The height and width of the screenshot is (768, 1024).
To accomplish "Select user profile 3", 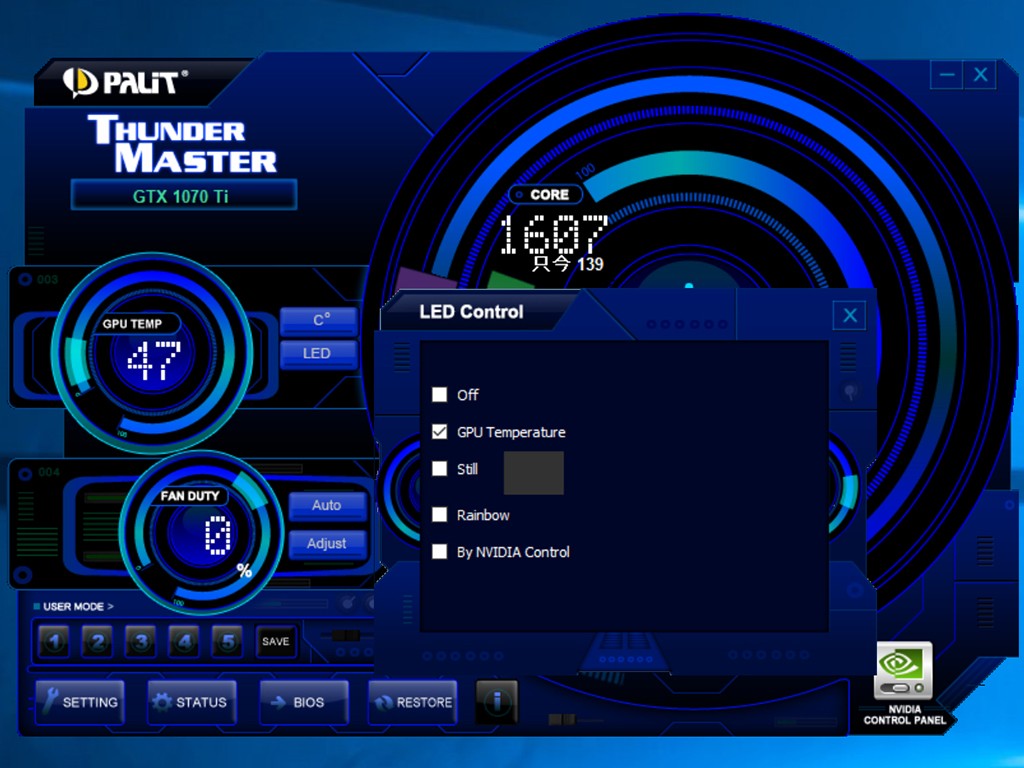I will tap(141, 641).
